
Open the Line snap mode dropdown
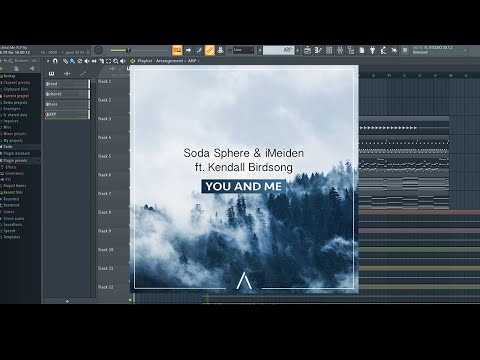pos(243,50)
